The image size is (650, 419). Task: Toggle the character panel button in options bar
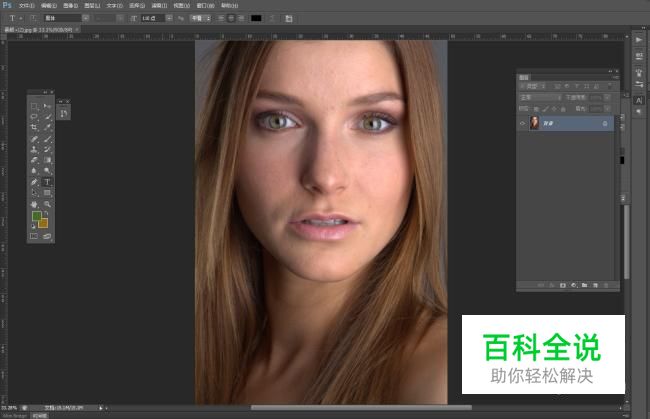(289, 18)
